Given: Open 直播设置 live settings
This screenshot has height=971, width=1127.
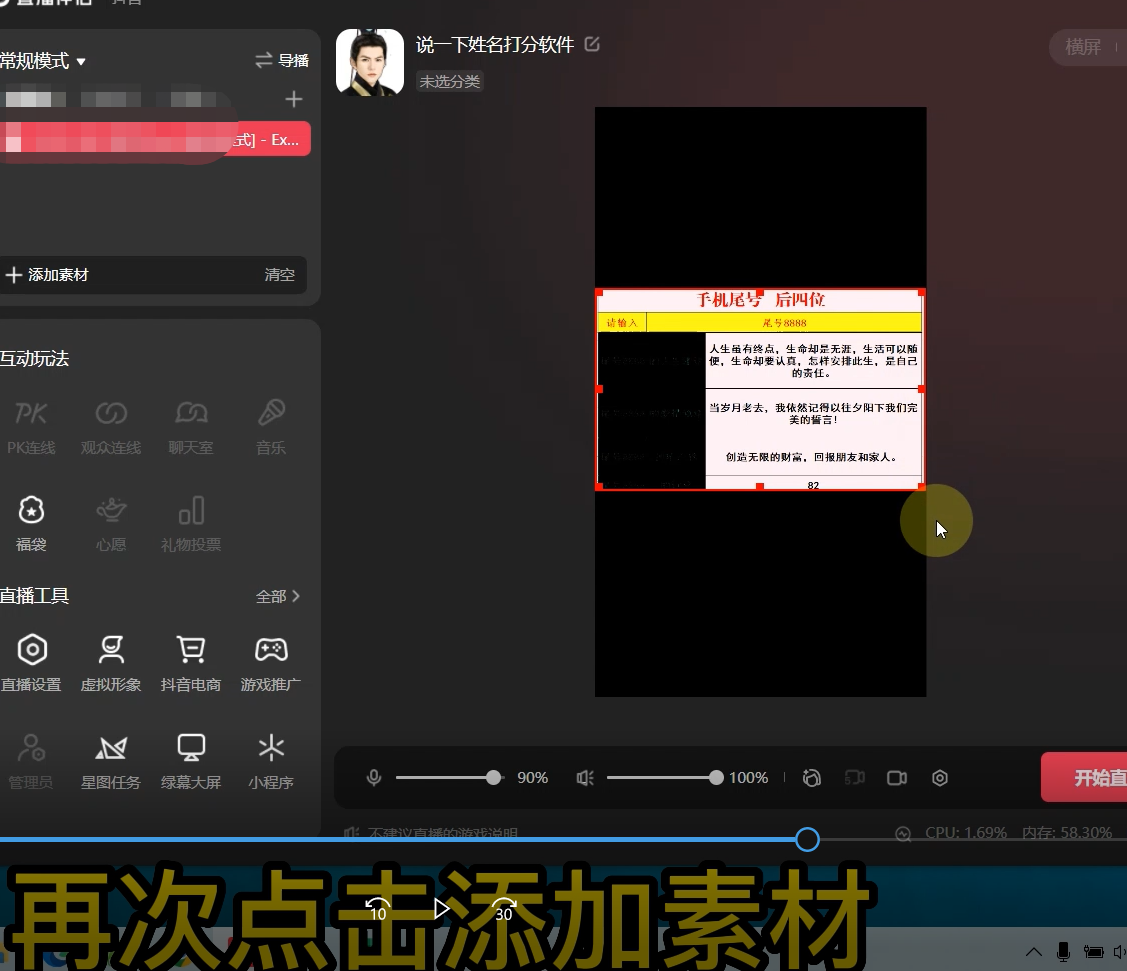Looking at the screenshot, I should click(31, 661).
